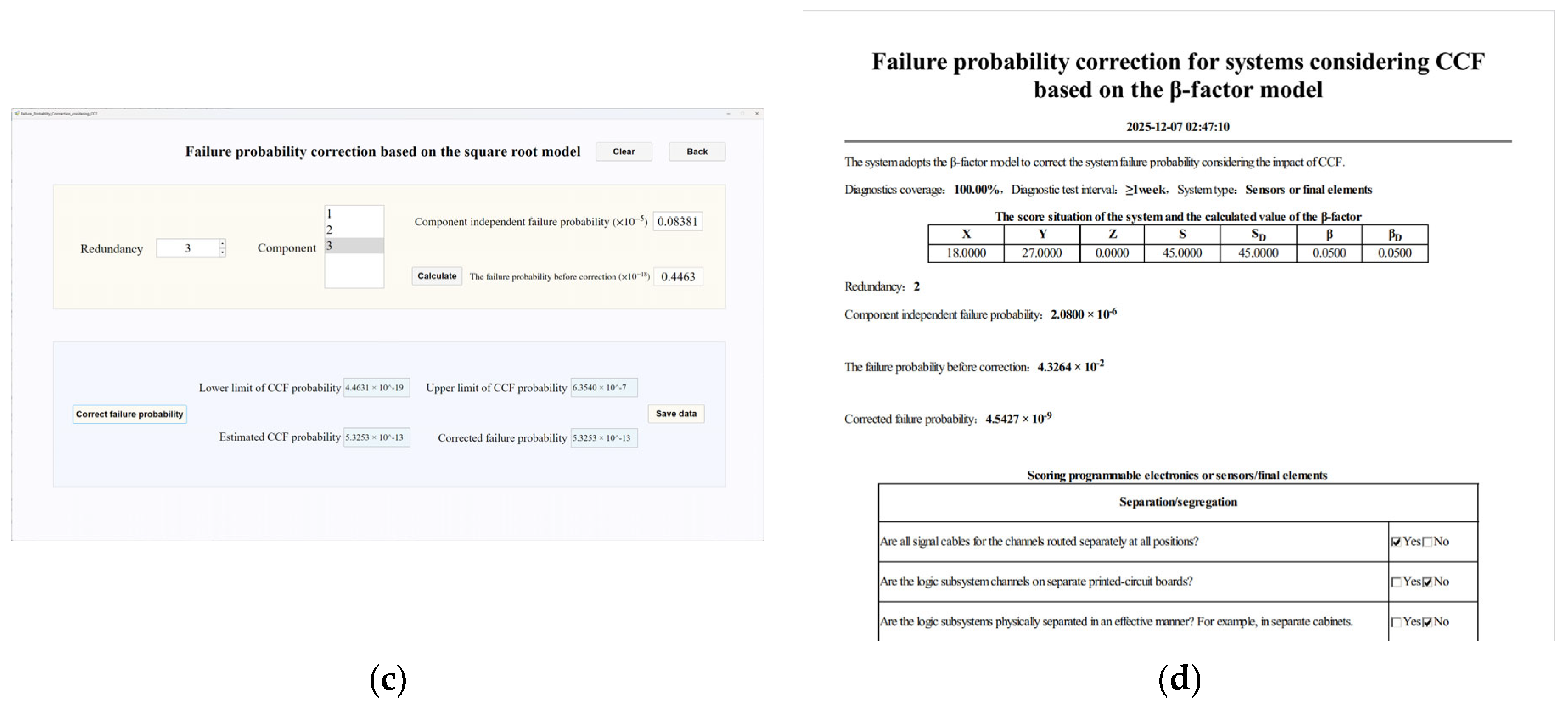Uncheck No for logic subsystems physically separated
Viewport: 1568px width, 709px height.
[x=1427, y=622]
